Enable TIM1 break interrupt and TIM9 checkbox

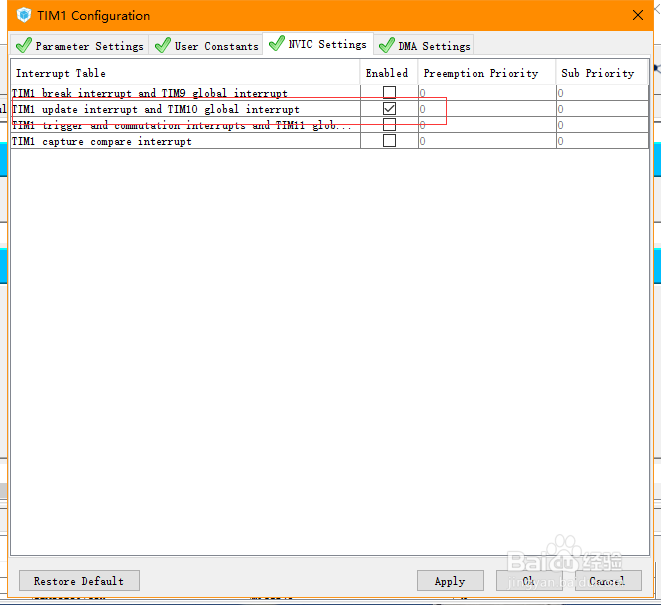coord(389,92)
